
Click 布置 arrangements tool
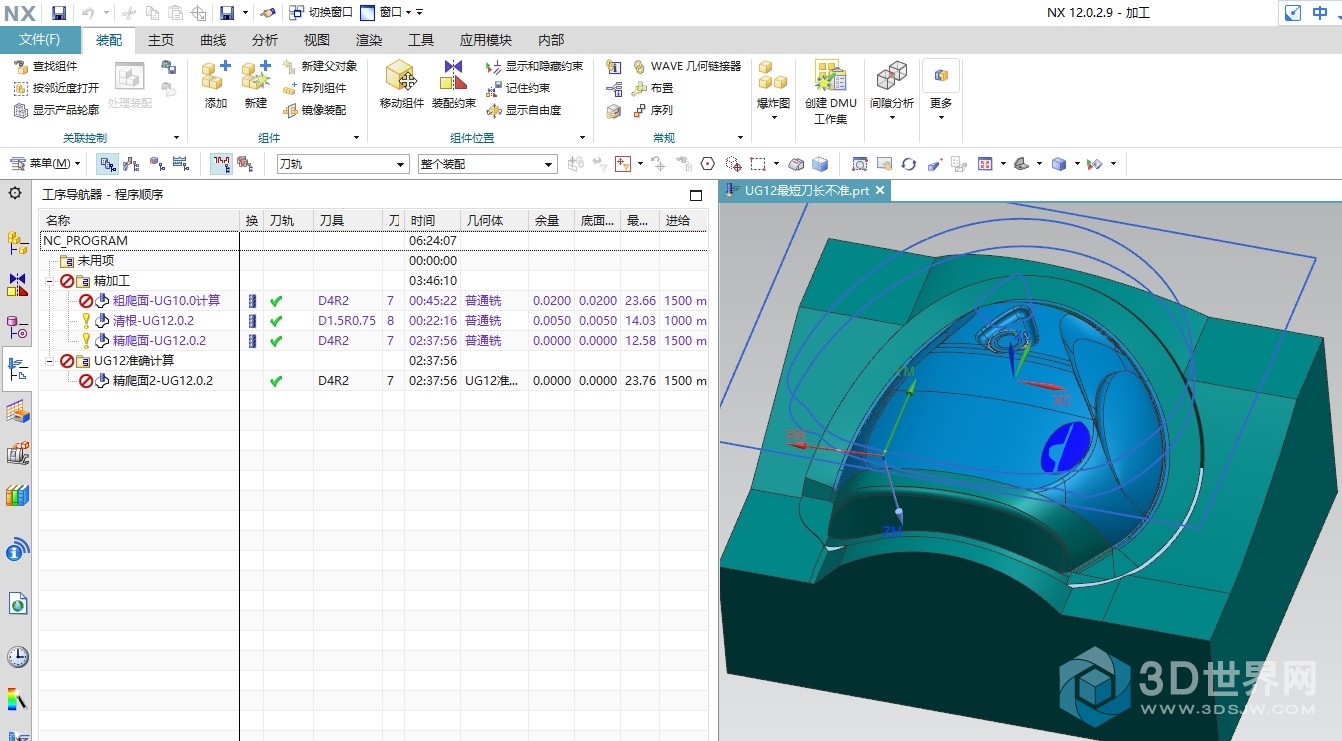(x=653, y=88)
